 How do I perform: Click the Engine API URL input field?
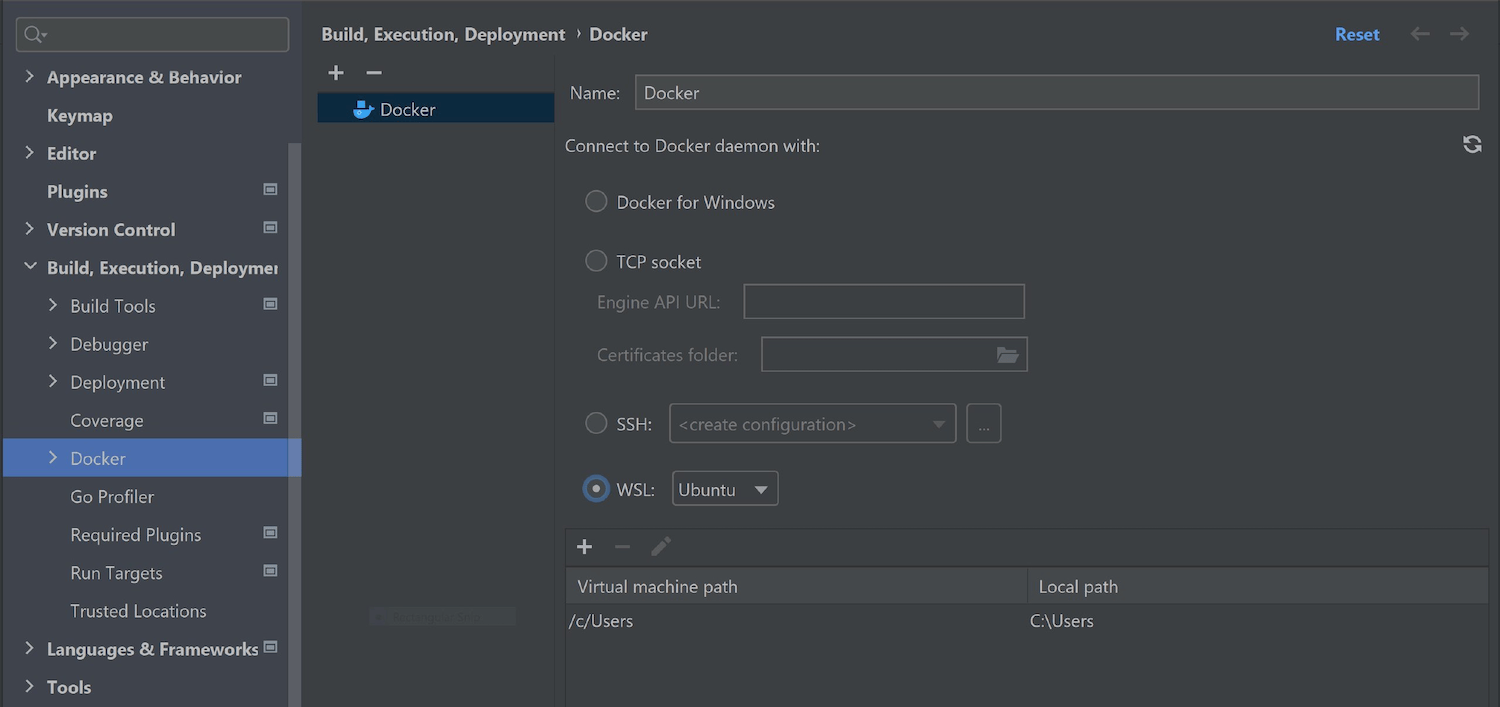(x=884, y=301)
